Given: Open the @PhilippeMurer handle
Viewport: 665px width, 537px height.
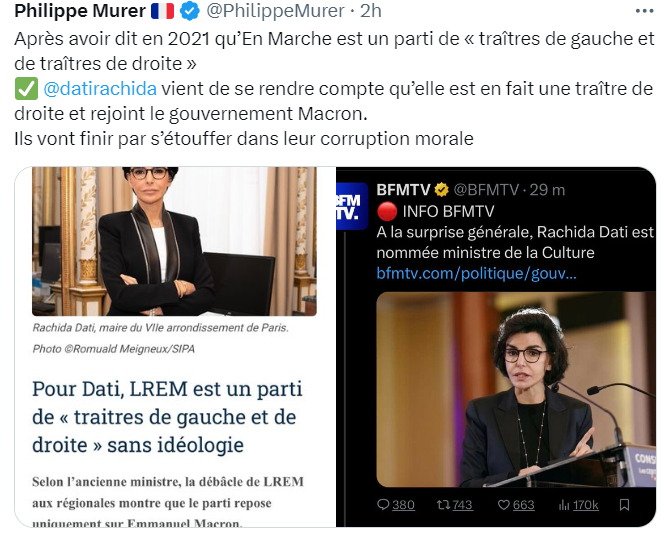Looking at the screenshot, I should [275, 11].
